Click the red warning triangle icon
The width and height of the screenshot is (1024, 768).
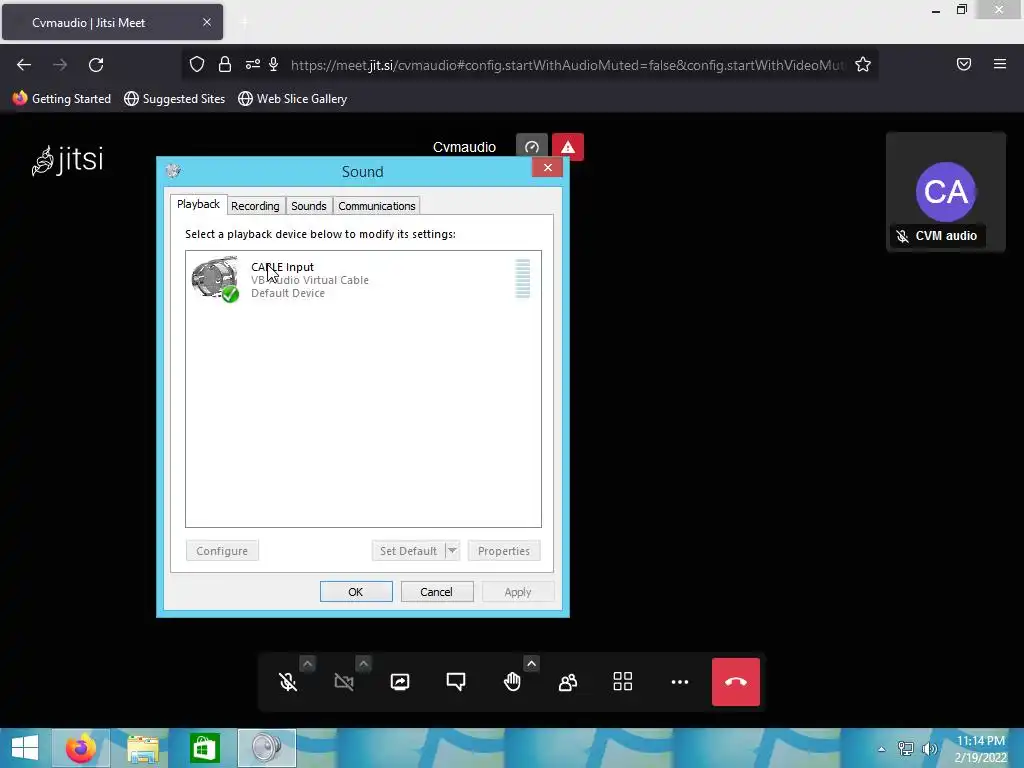coord(568,147)
